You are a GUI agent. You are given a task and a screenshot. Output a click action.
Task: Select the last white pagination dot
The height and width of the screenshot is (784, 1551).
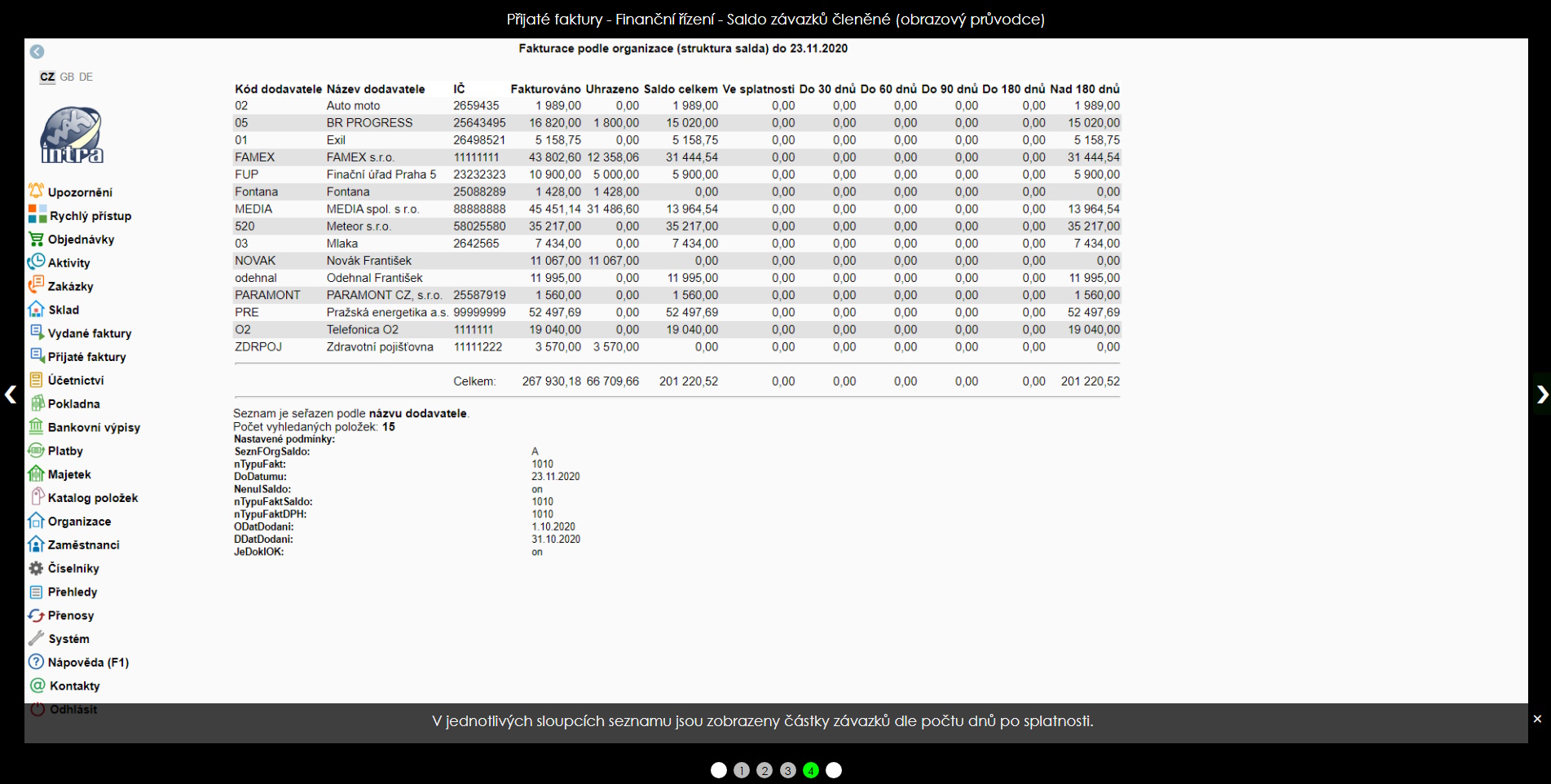(834, 770)
